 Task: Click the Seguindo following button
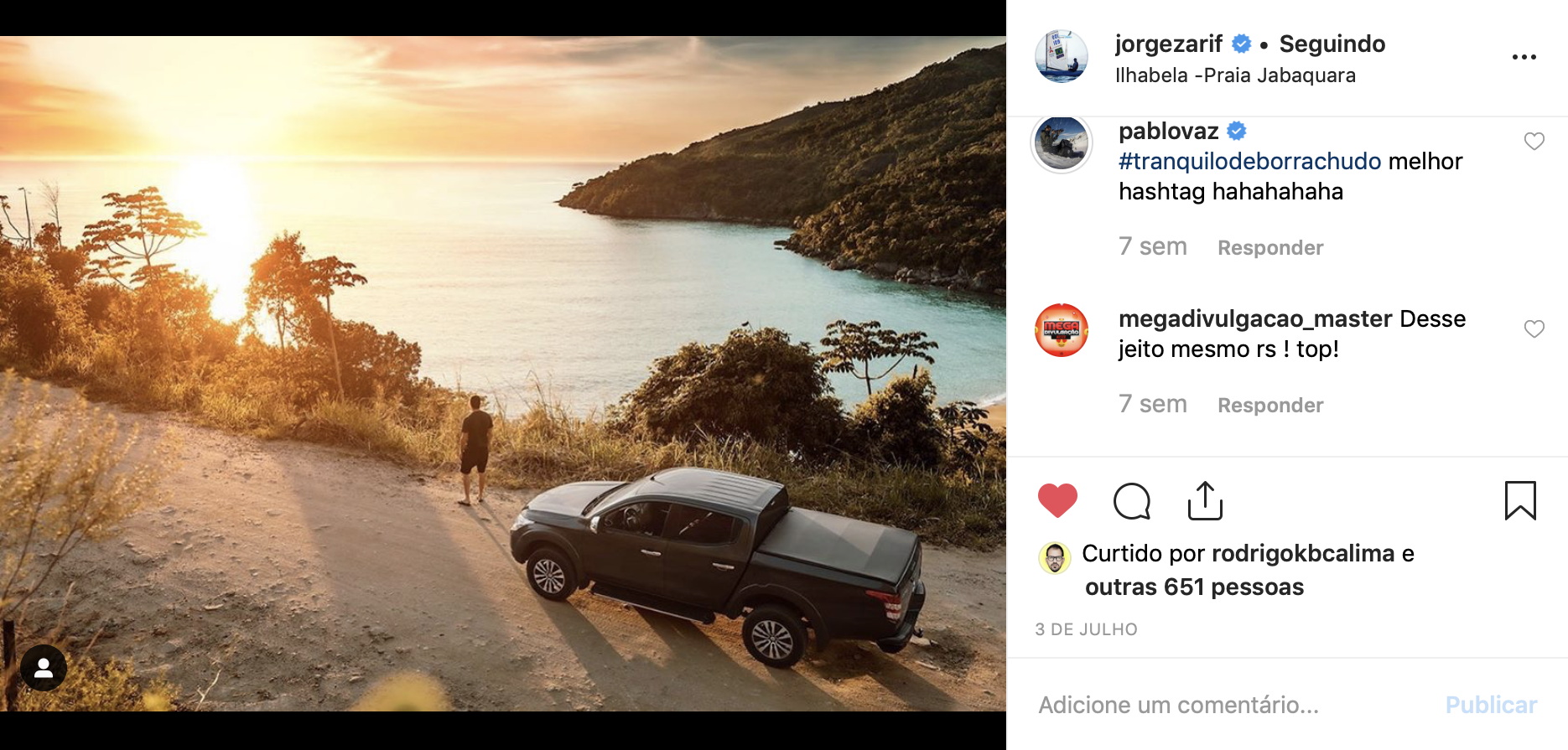[x=1332, y=44]
